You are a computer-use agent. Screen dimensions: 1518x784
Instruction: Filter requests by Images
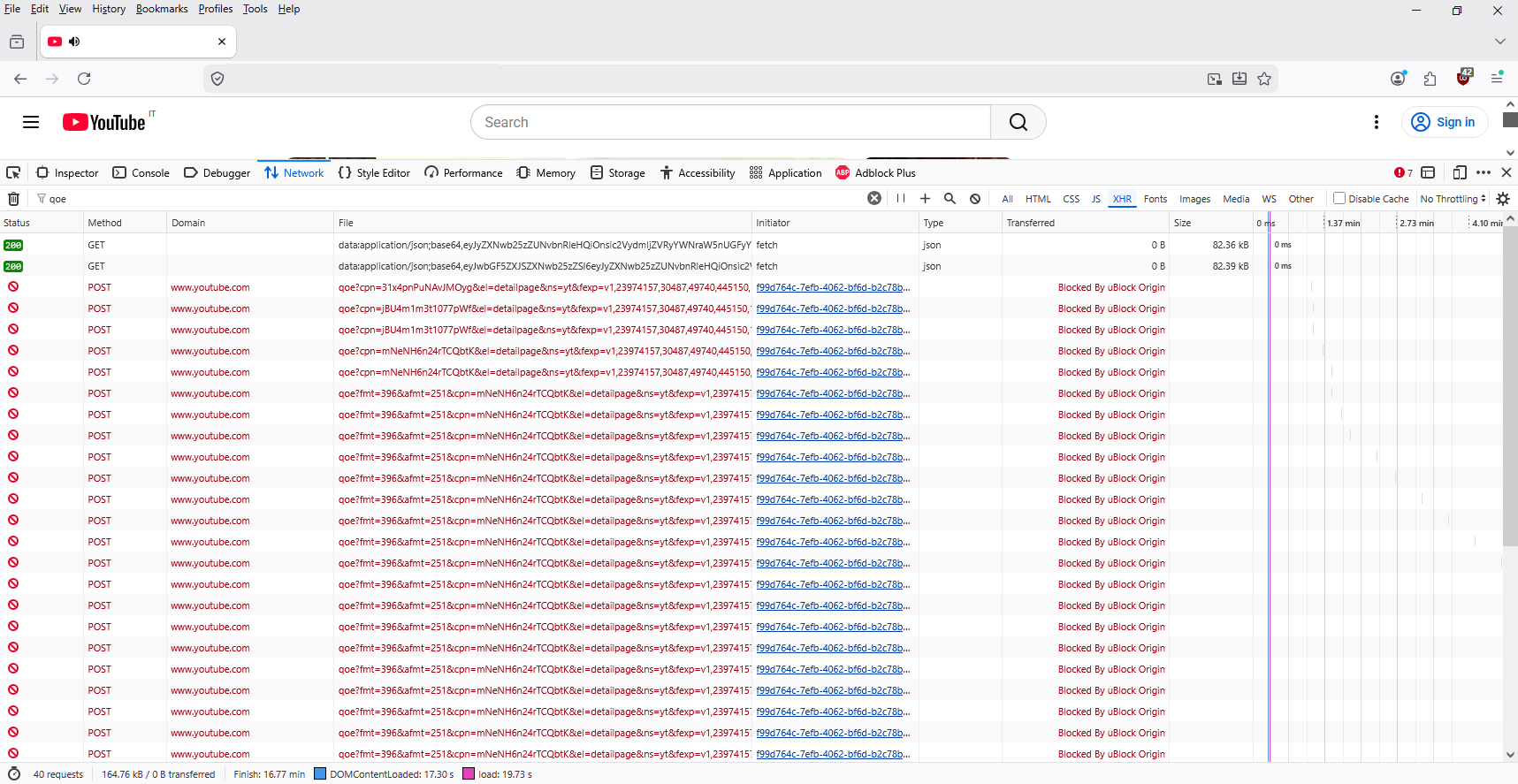click(1194, 199)
